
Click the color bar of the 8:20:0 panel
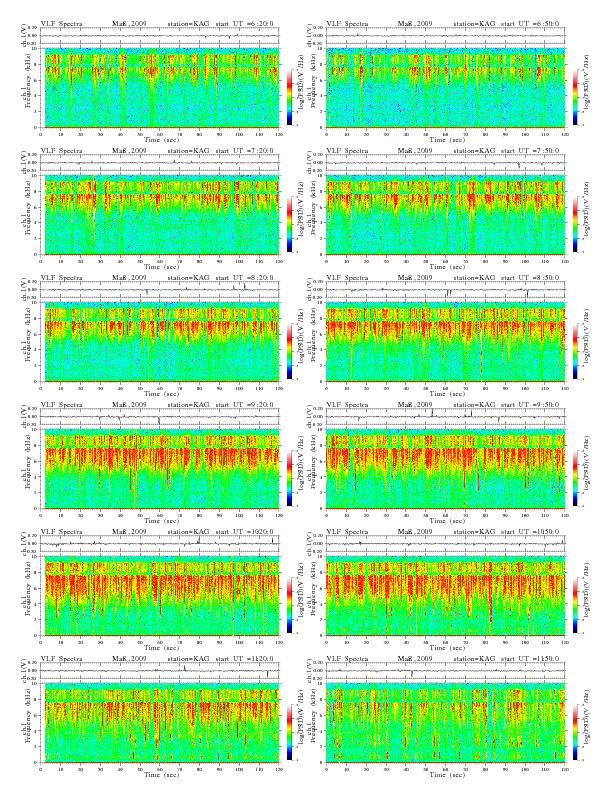[x=289, y=351]
